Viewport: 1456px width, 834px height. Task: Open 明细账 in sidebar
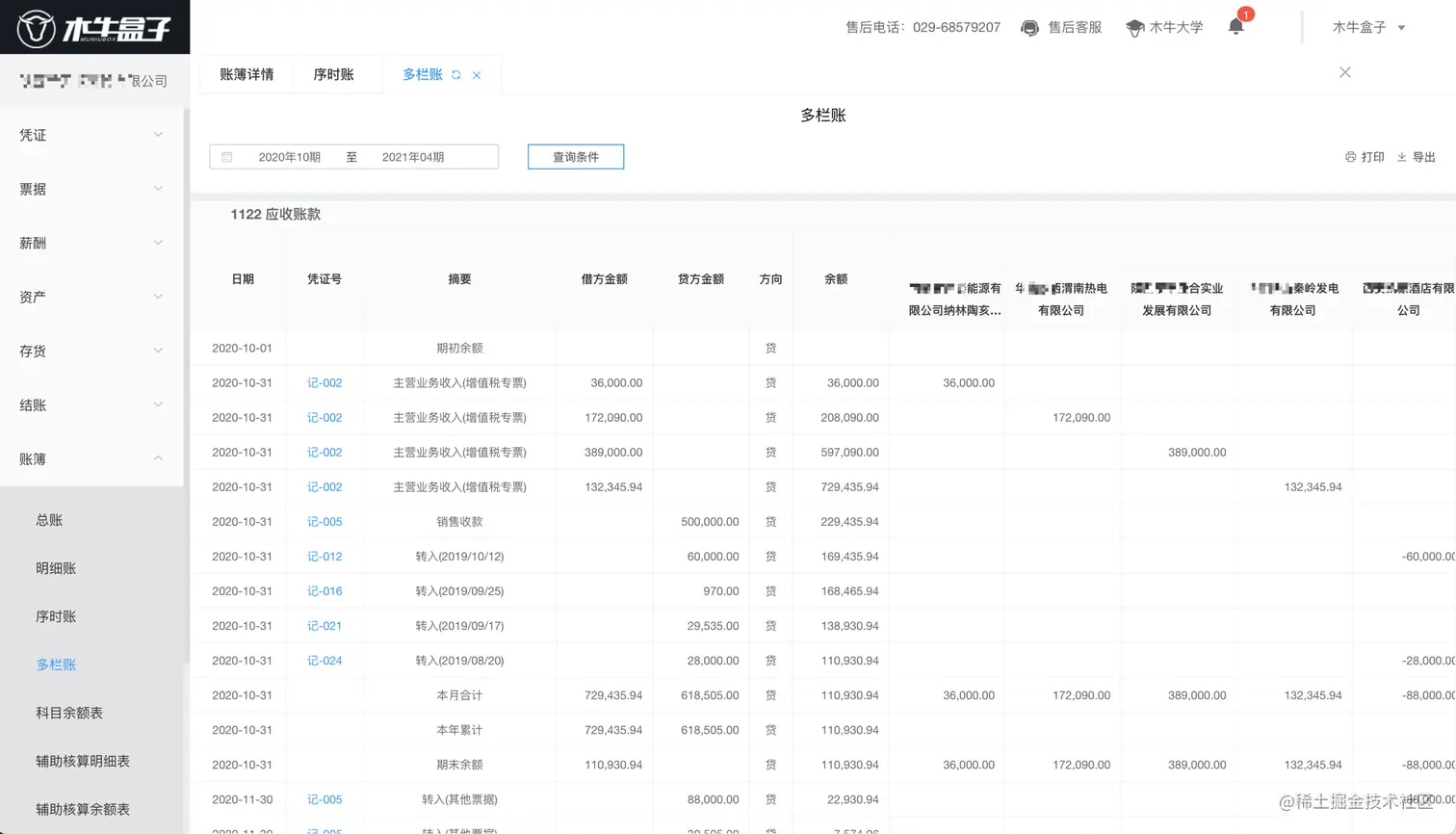pos(56,568)
